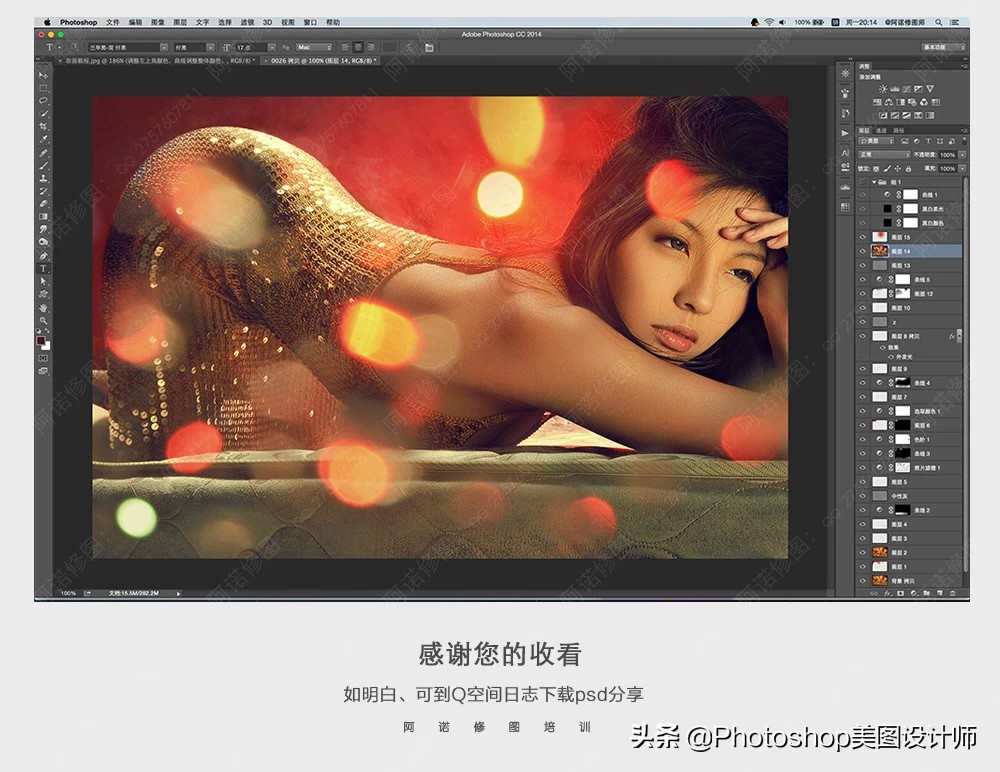Open the 滤镜 menu

pos(247,22)
